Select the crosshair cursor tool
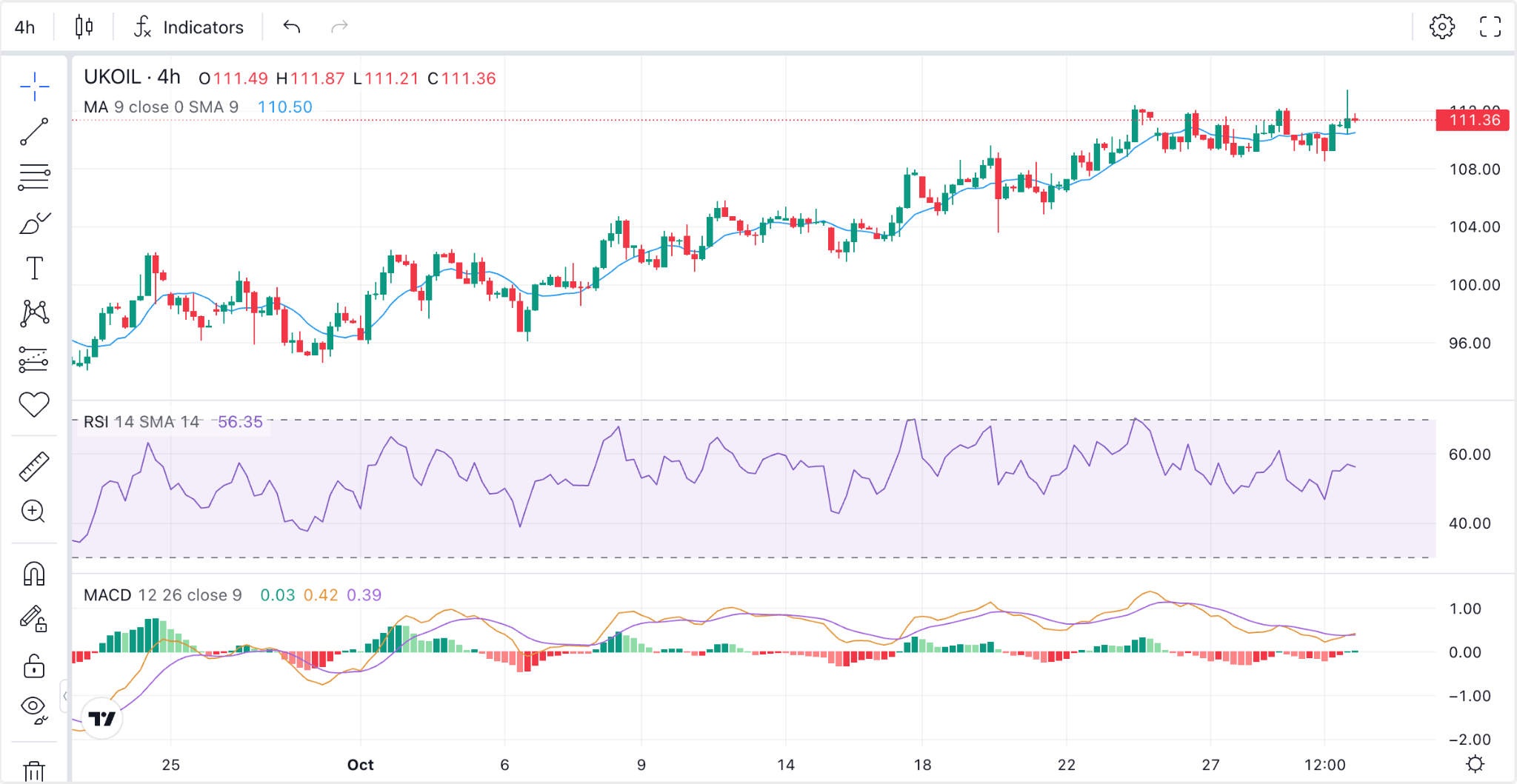This screenshot has height=784, width=1517. (34, 87)
